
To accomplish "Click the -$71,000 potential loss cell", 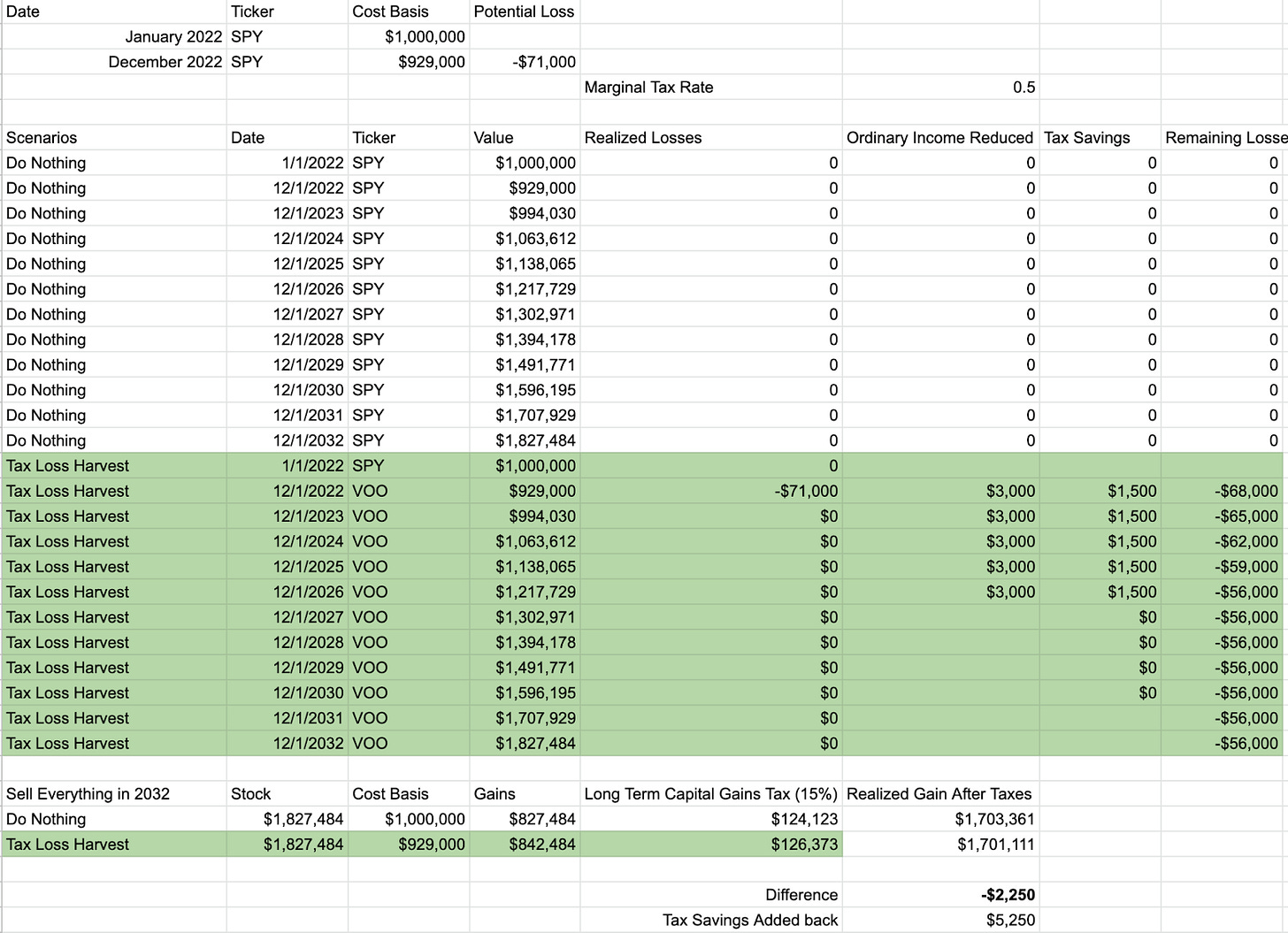I will [525, 62].
